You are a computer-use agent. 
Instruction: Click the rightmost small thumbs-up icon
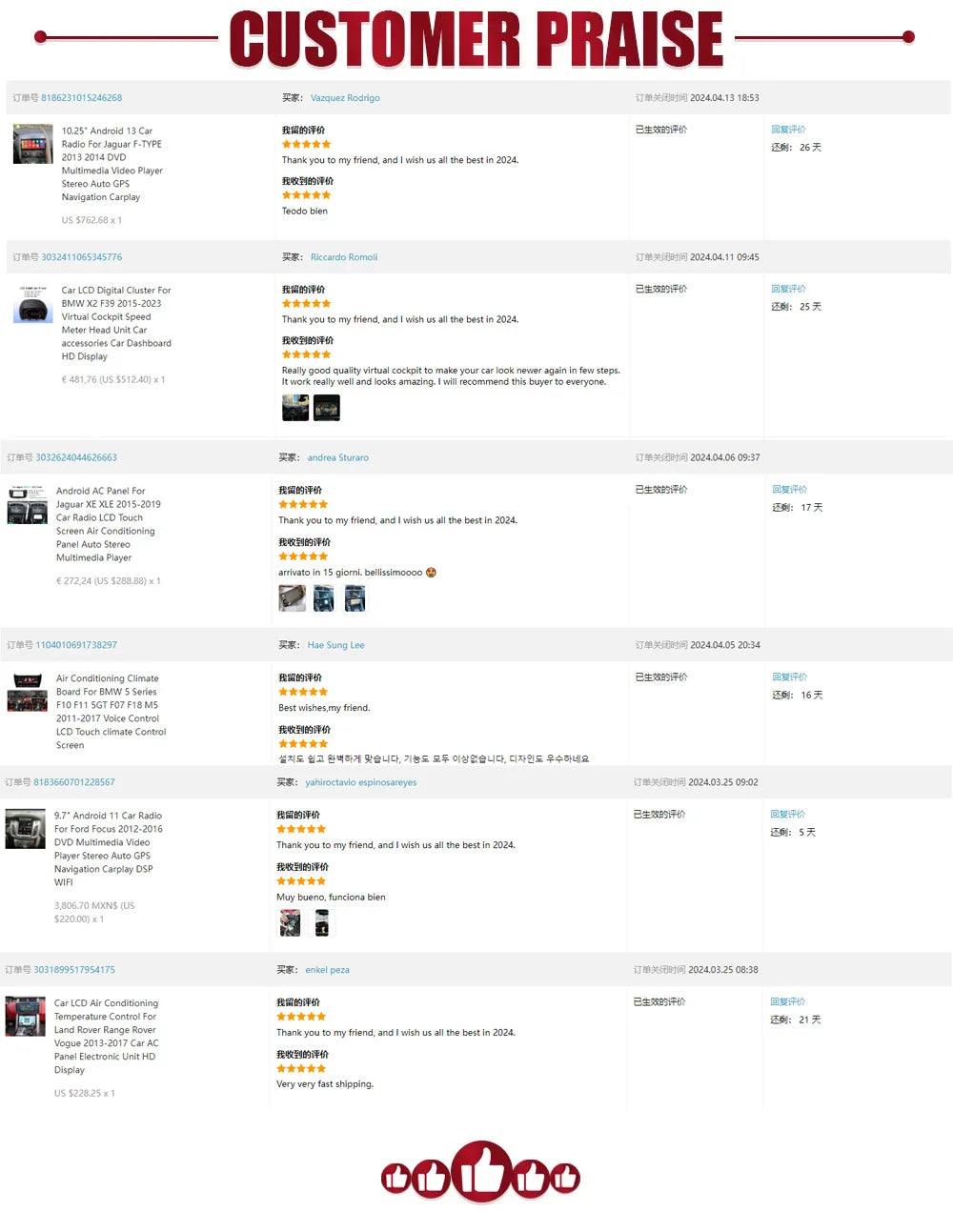[x=565, y=1178]
